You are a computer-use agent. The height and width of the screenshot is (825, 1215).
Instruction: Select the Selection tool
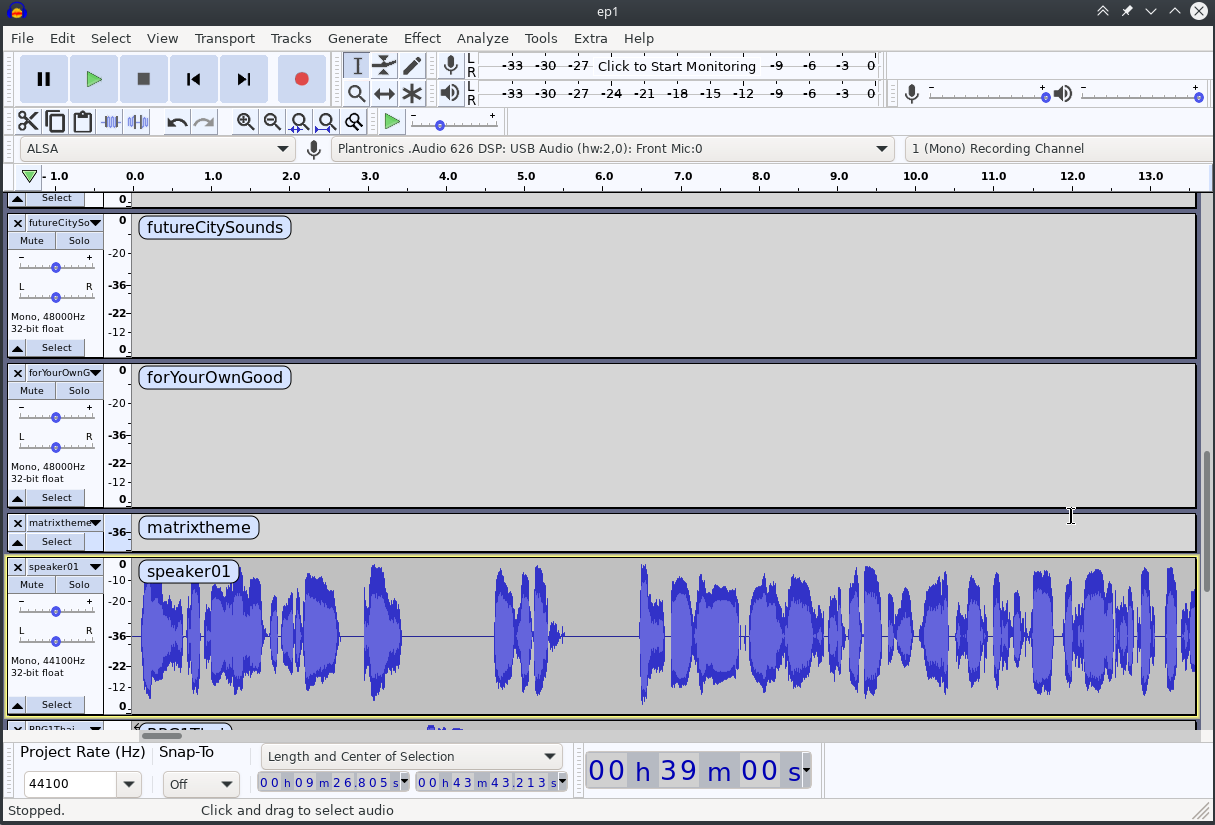[x=356, y=65]
